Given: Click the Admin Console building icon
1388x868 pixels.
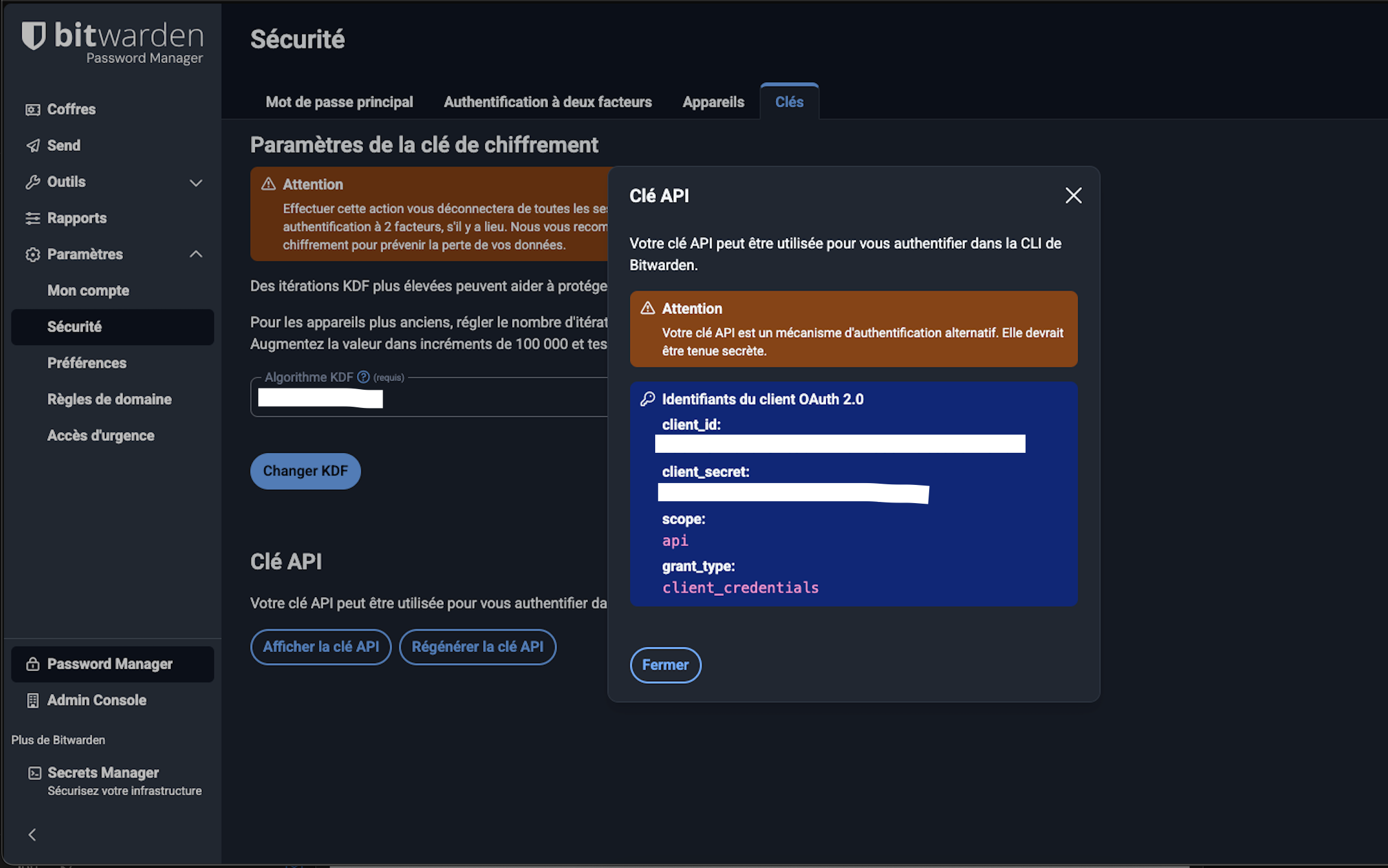Looking at the screenshot, I should (x=33, y=701).
